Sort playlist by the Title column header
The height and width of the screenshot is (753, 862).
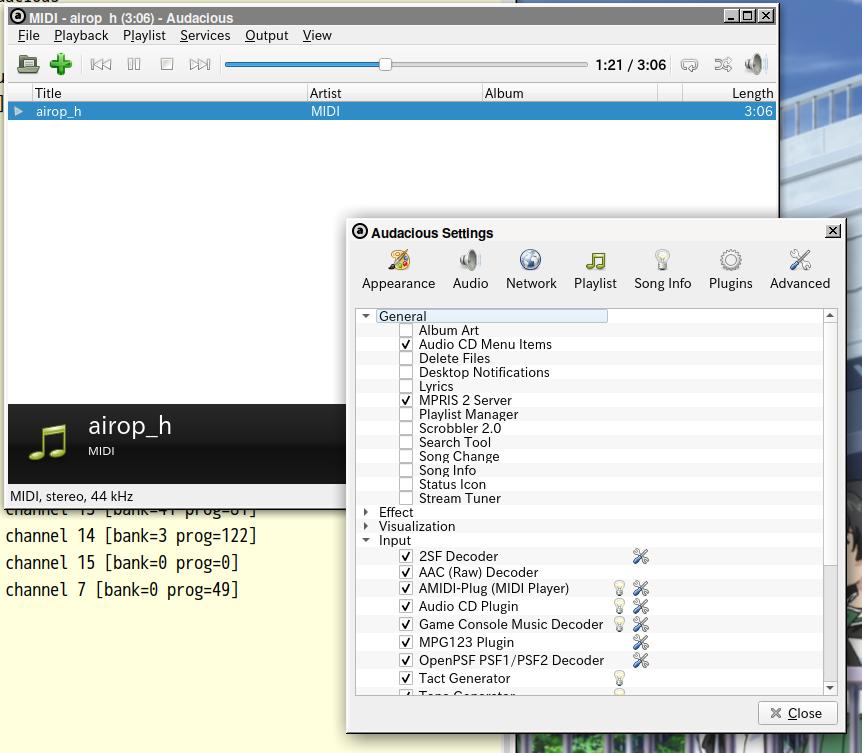[169, 93]
